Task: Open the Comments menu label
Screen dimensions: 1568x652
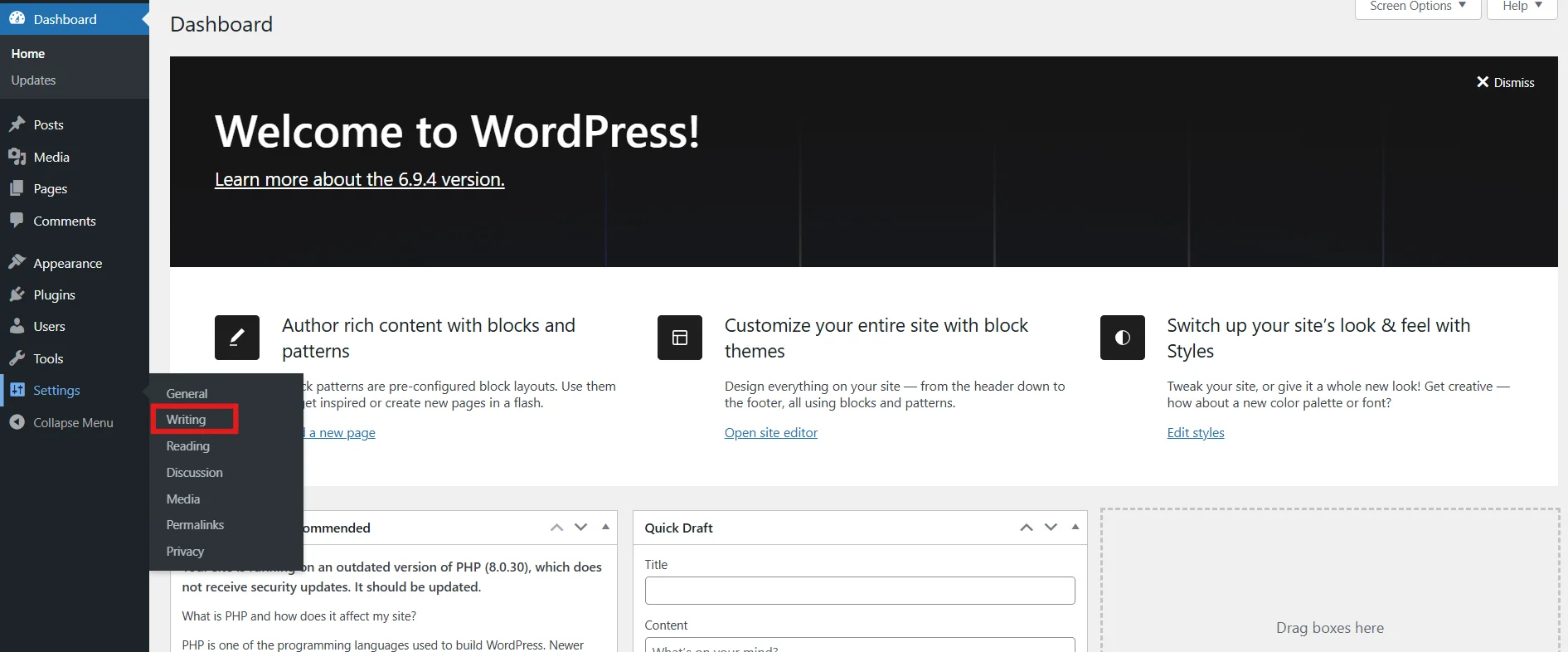Action: coord(65,221)
